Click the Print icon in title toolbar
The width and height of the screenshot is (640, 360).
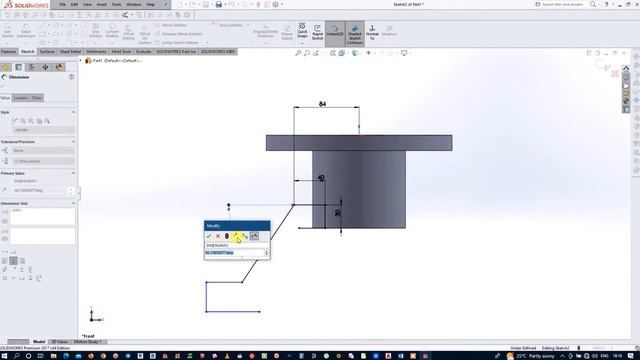(x=219, y=4)
